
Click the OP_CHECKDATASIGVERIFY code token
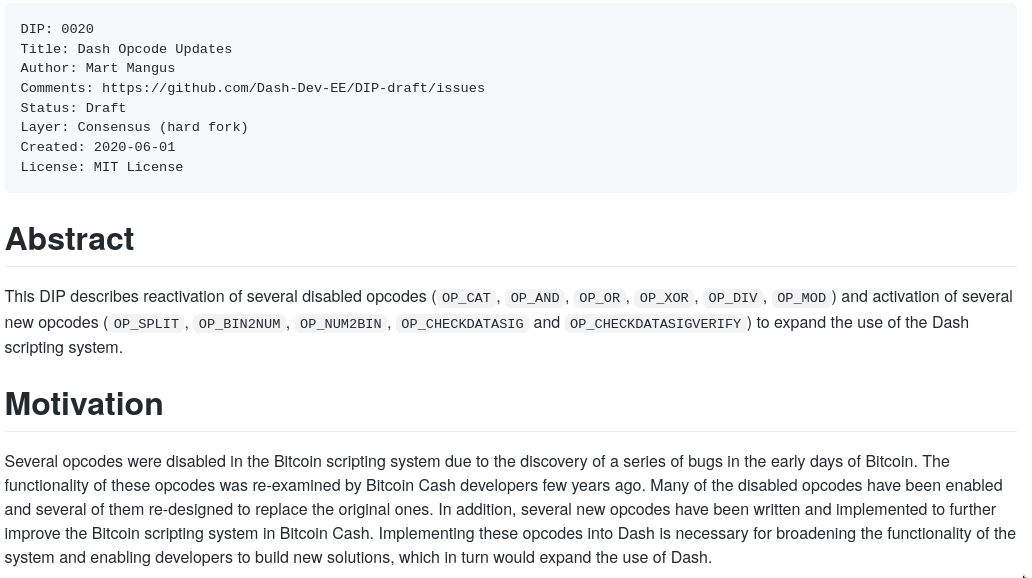click(x=656, y=324)
